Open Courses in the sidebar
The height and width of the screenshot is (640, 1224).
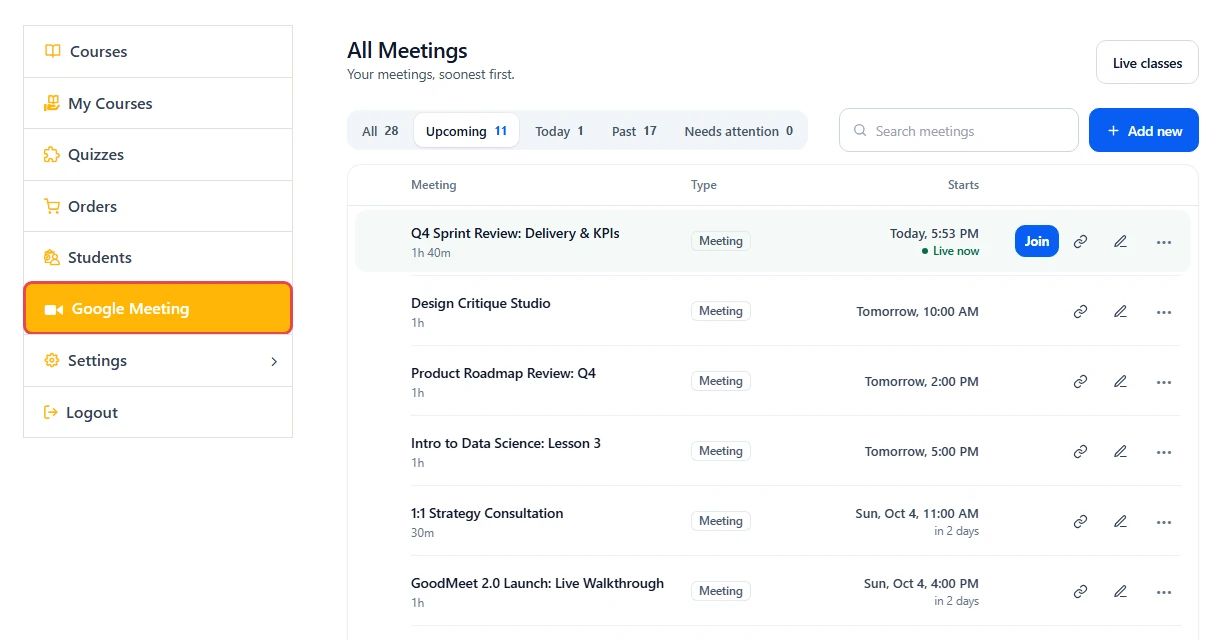click(x=158, y=51)
